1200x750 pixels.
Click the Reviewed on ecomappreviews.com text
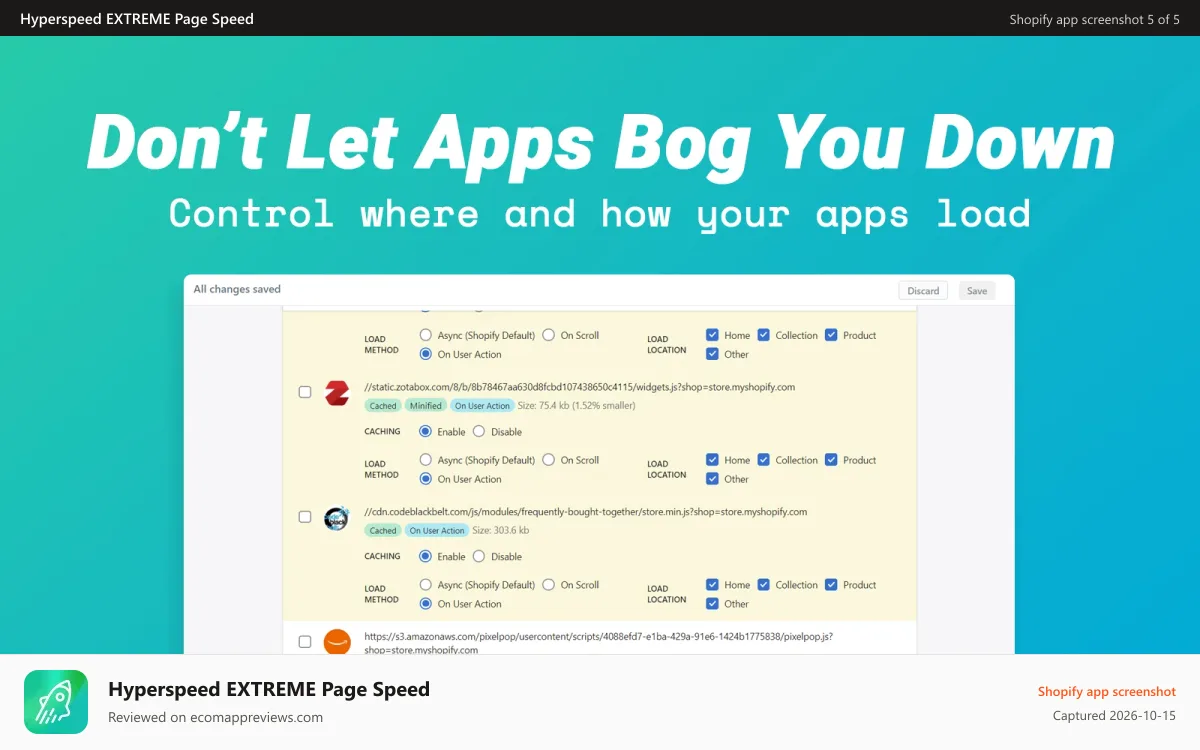(x=215, y=717)
